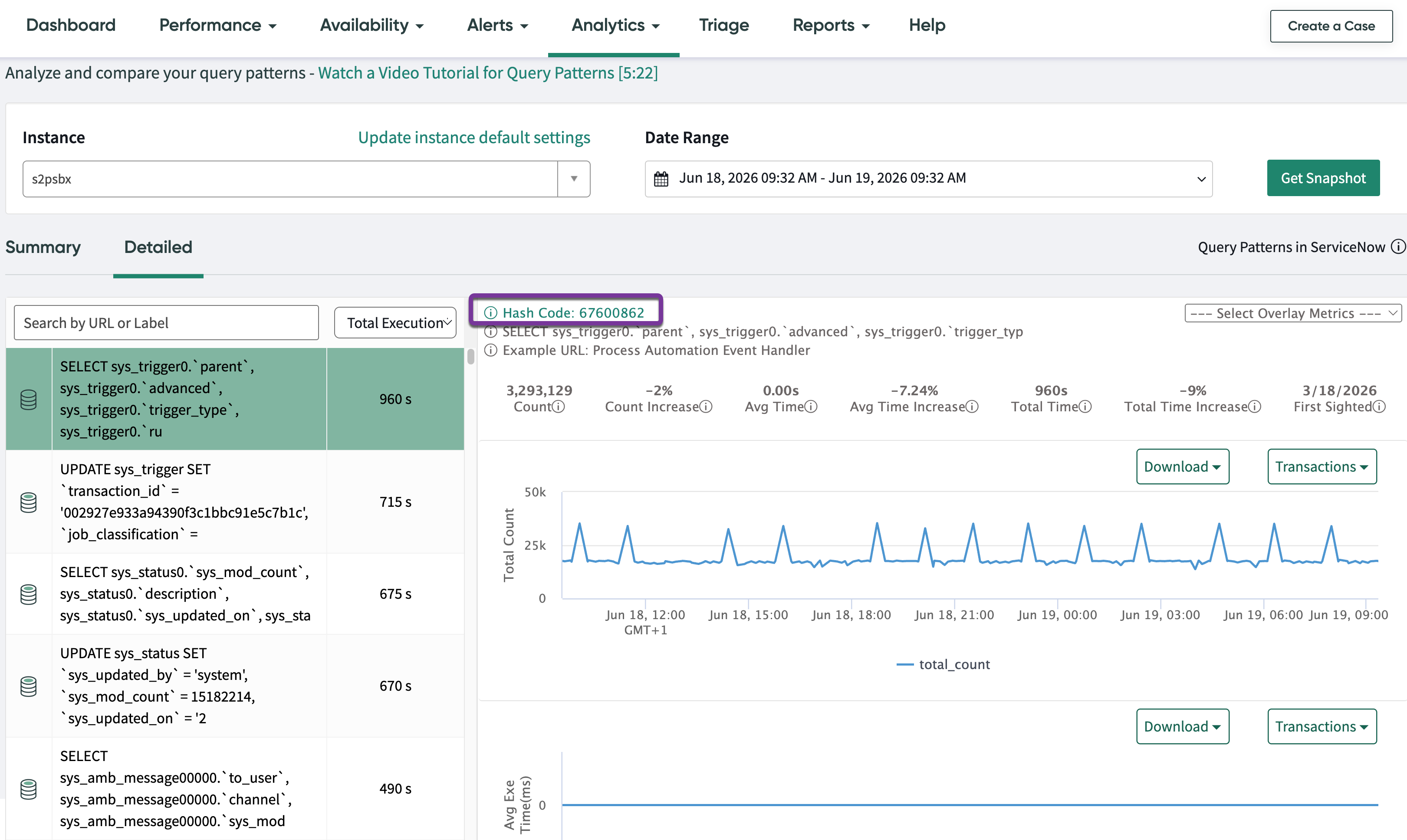
Task: Select the Detailed tab
Action: [158, 247]
